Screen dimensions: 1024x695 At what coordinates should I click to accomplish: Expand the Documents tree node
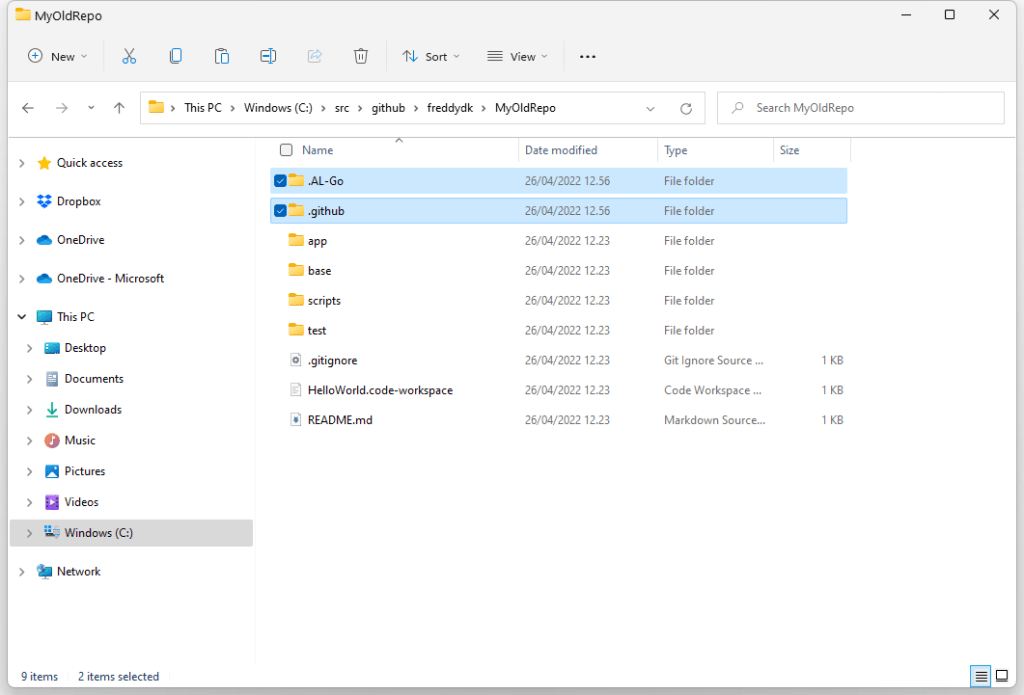29,380
